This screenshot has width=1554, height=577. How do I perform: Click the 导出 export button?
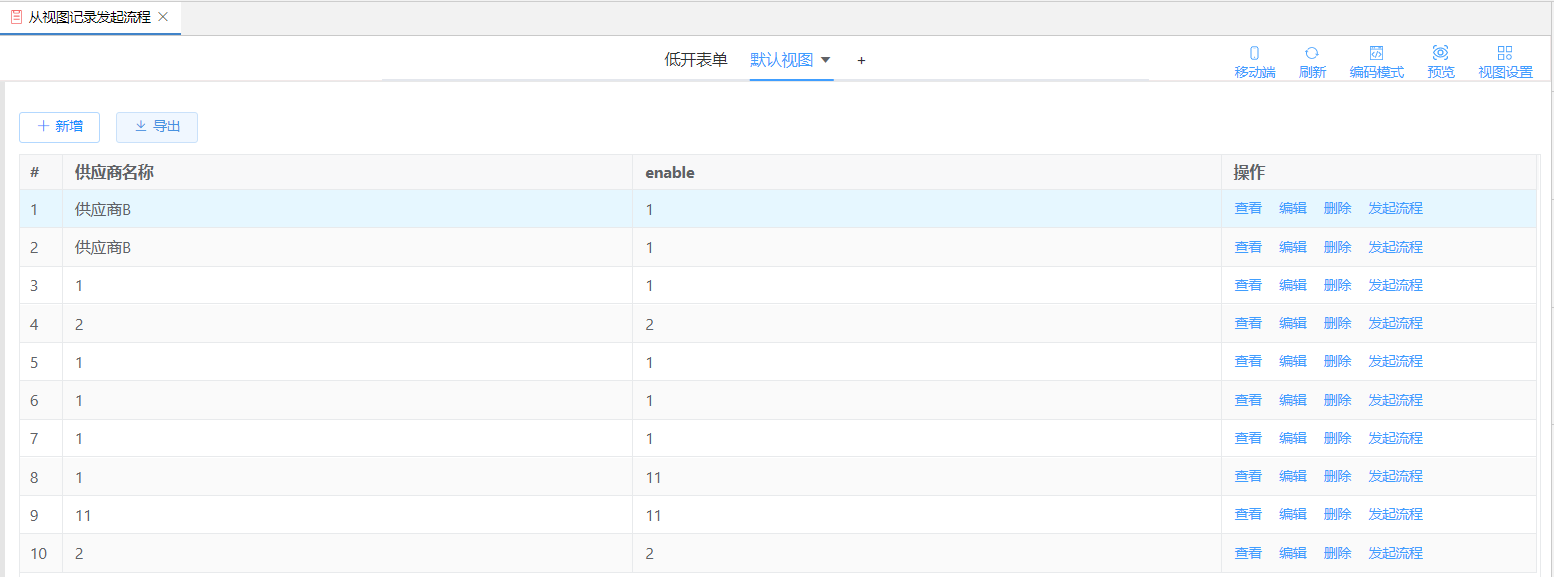point(157,127)
